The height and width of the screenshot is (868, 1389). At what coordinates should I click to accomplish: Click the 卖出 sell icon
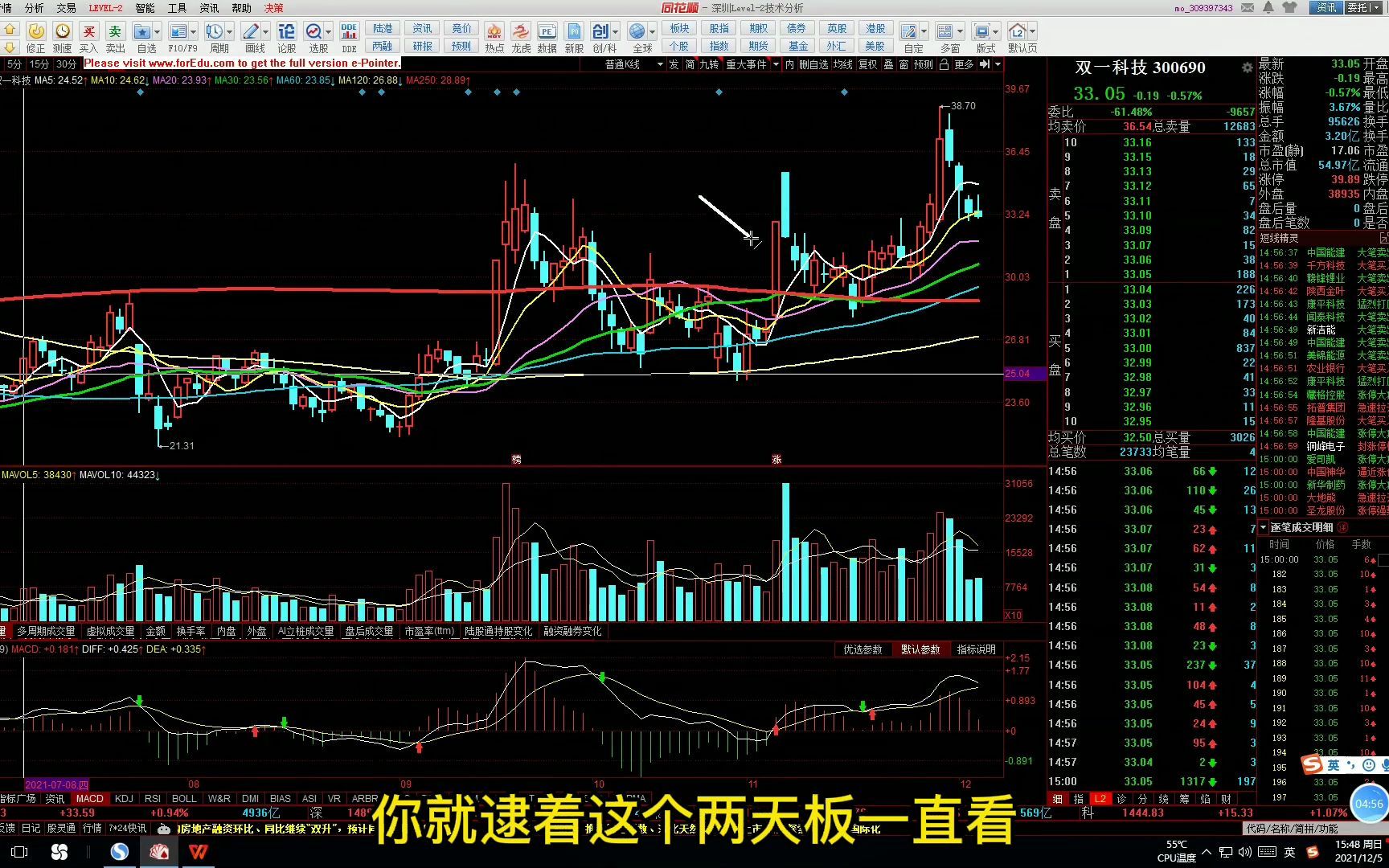click(115, 31)
